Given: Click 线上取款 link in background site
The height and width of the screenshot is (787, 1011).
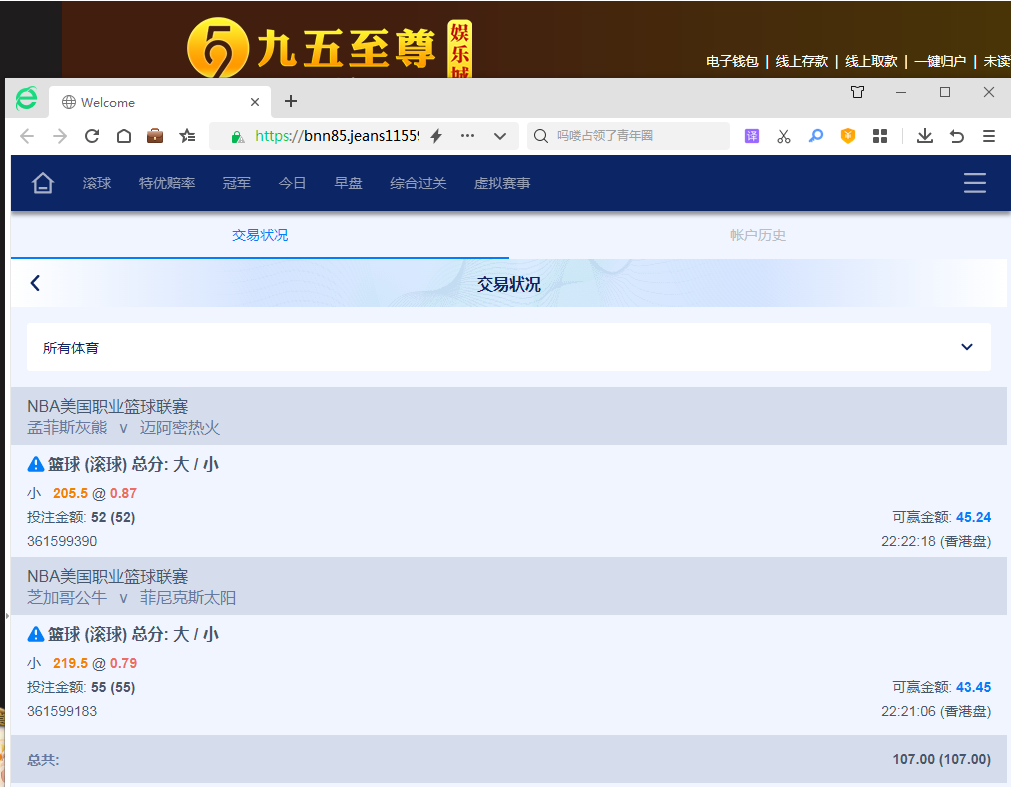Looking at the screenshot, I should pyautogui.click(x=871, y=61).
